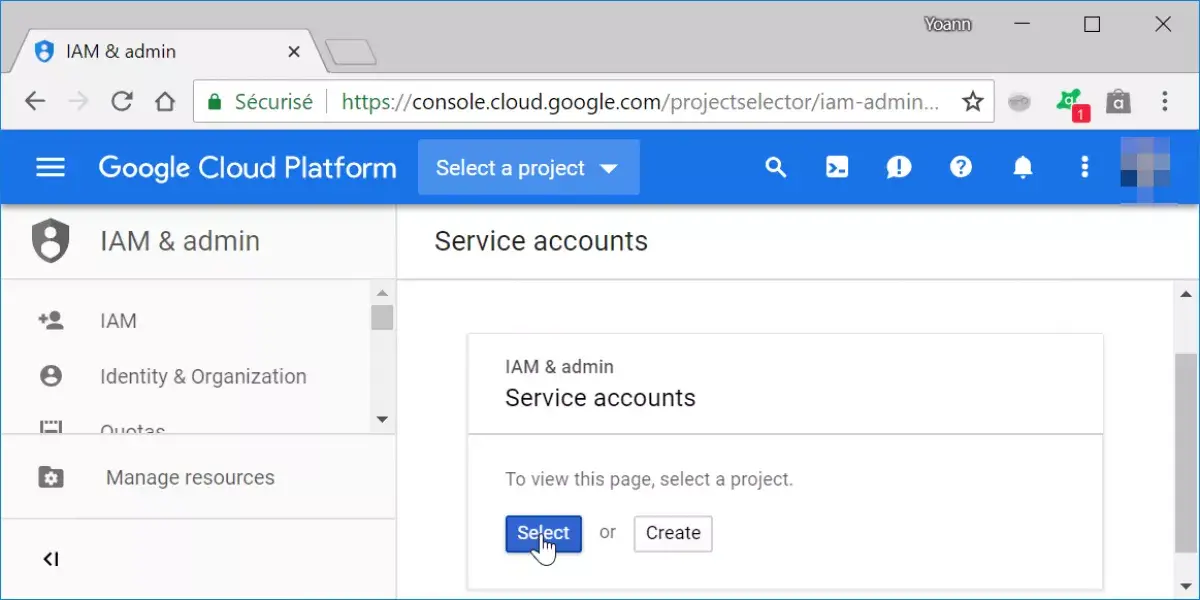
Task: Open the Cloud Shell terminal icon
Action: [x=837, y=167]
